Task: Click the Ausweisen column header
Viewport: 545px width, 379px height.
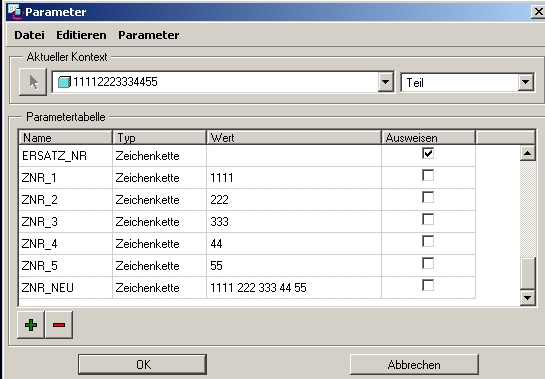Action: [429, 138]
